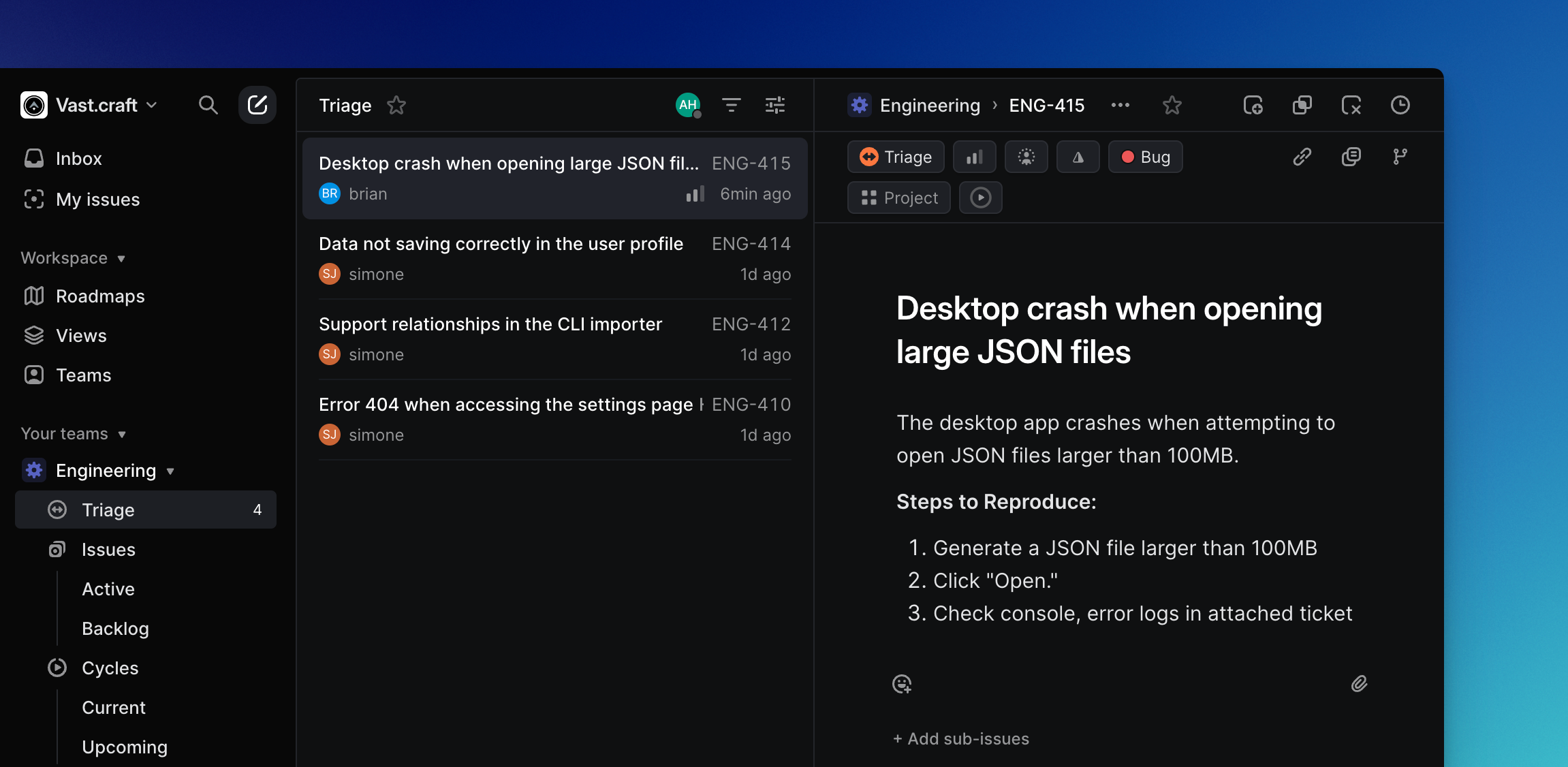Collapse the Engineering team in sidebar
This screenshot has width=1568, height=767.
[170, 471]
